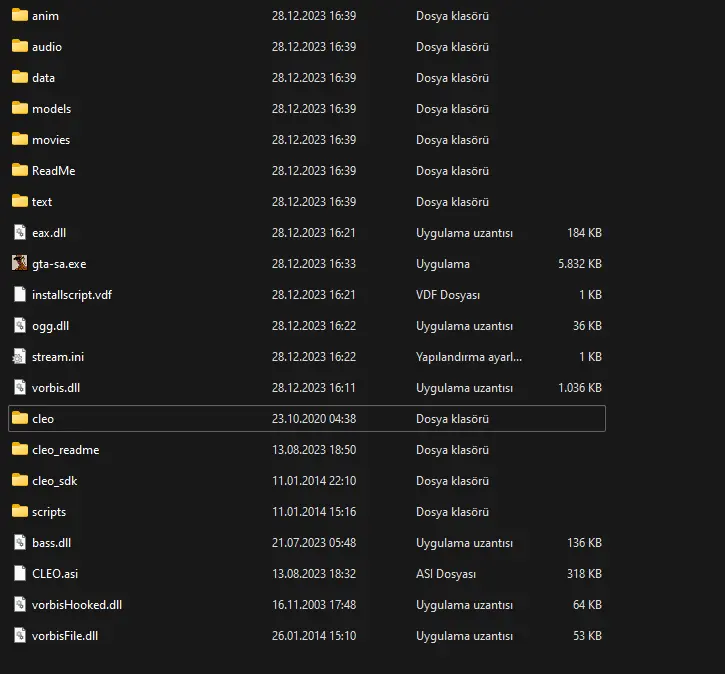Click the audio folder icon
Image resolution: width=725 pixels, height=674 pixels.
tap(19, 46)
